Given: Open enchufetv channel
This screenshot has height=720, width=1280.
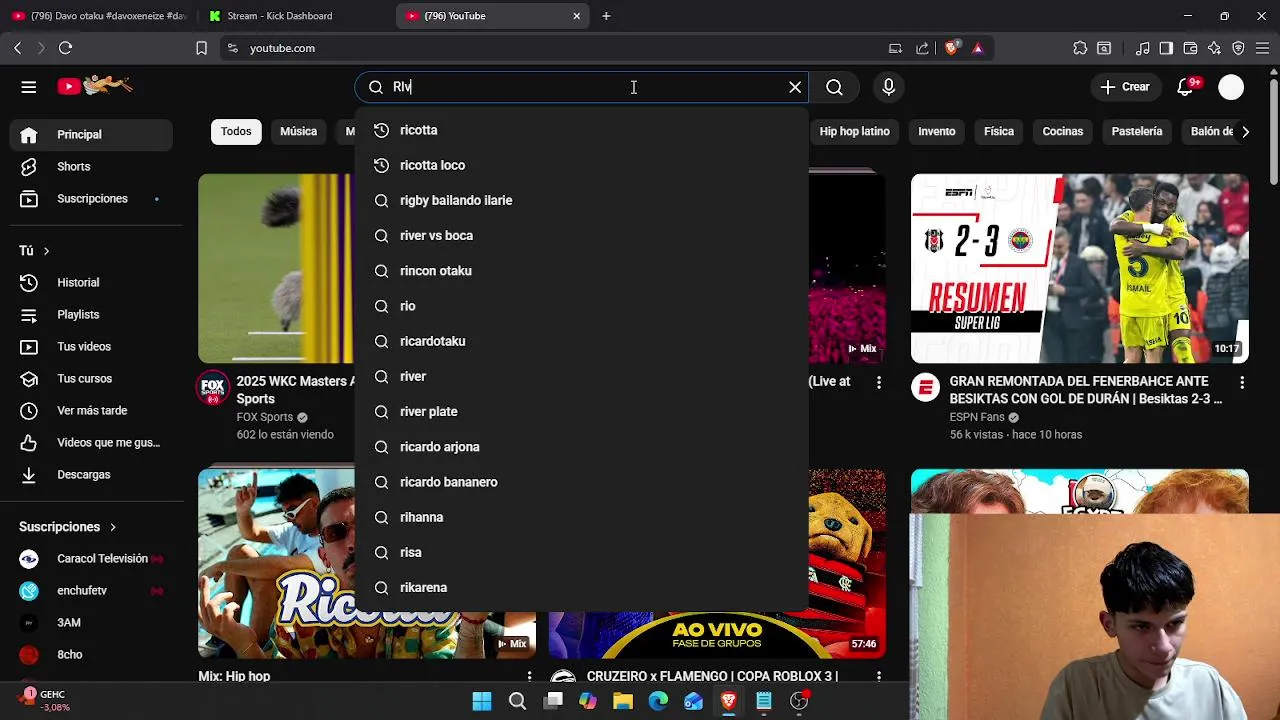Looking at the screenshot, I should (x=91, y=590).
